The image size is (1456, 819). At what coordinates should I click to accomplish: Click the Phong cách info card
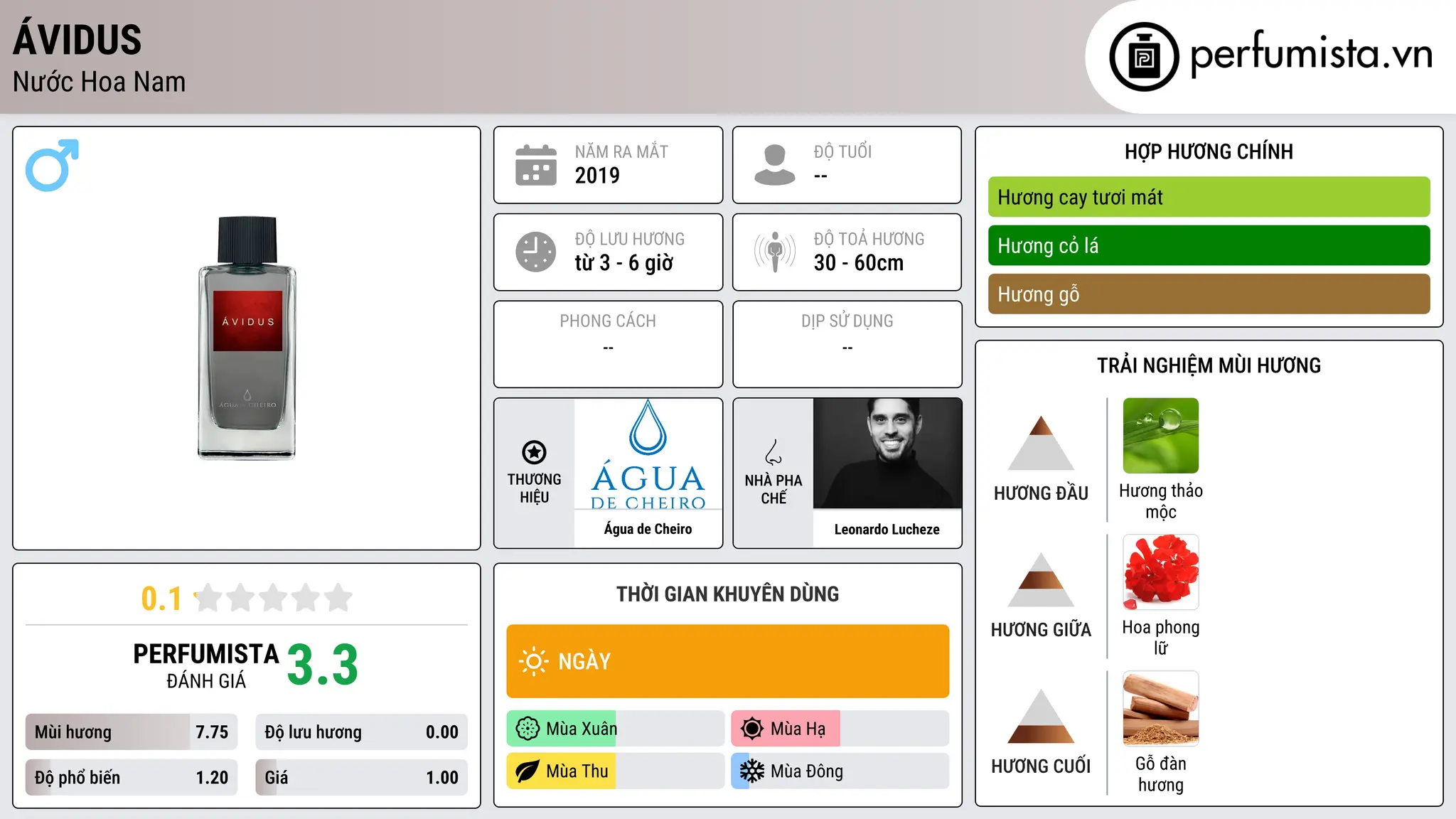[x=609, y=344]
